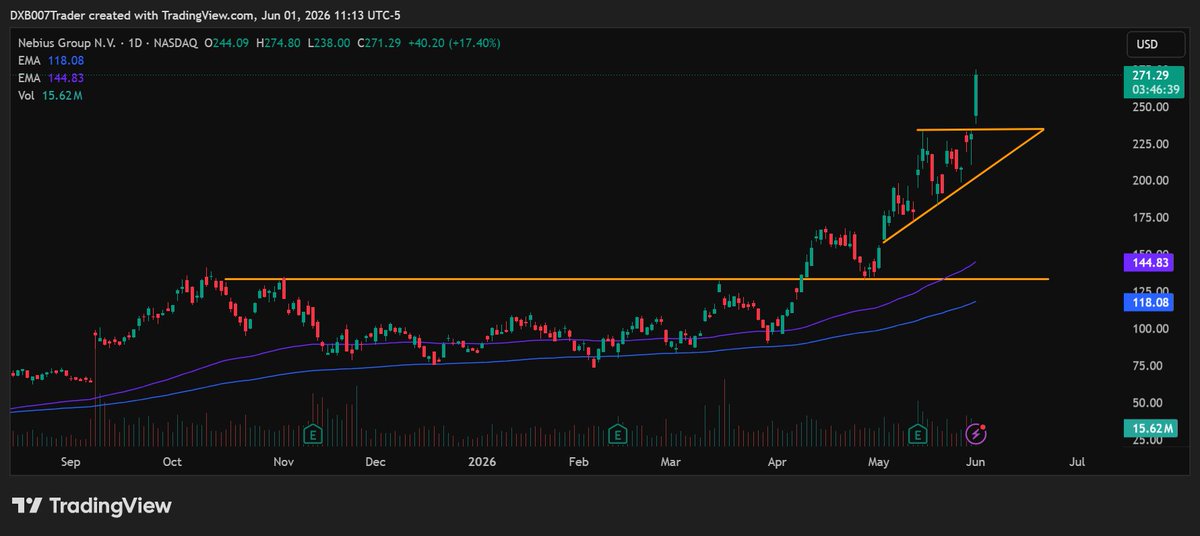Viewport: 1200px width, 536px height.
Task: Click the Apr label on time axis
Action: [777, 463]
